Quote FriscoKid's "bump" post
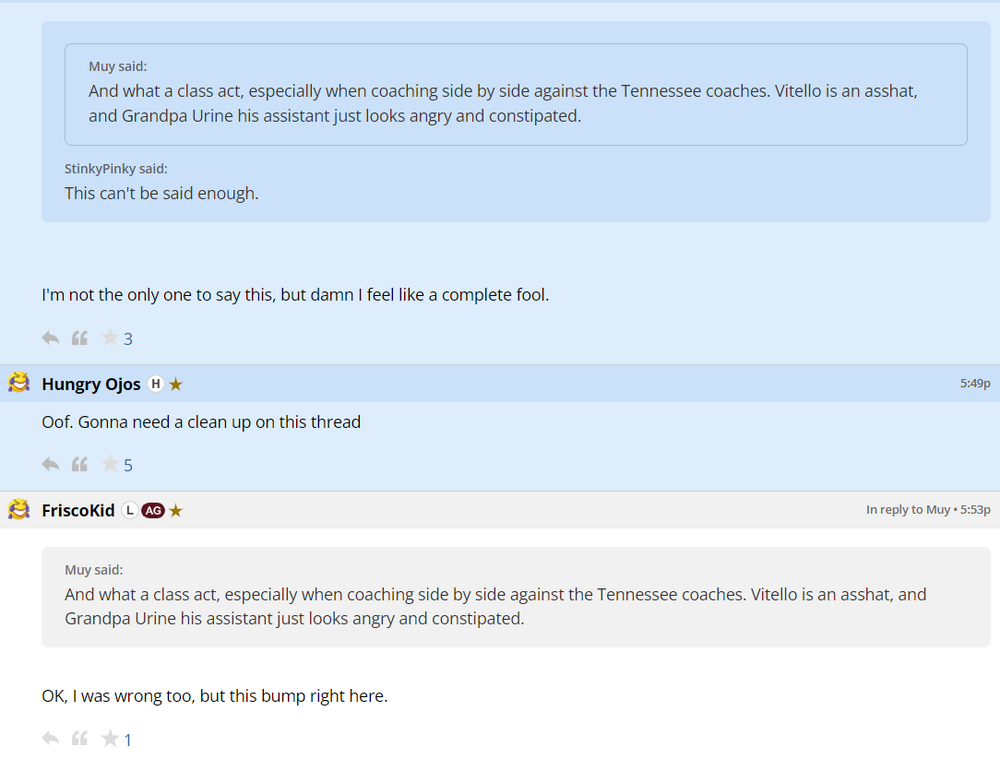The image size is (1000, 759). point(80,739)
